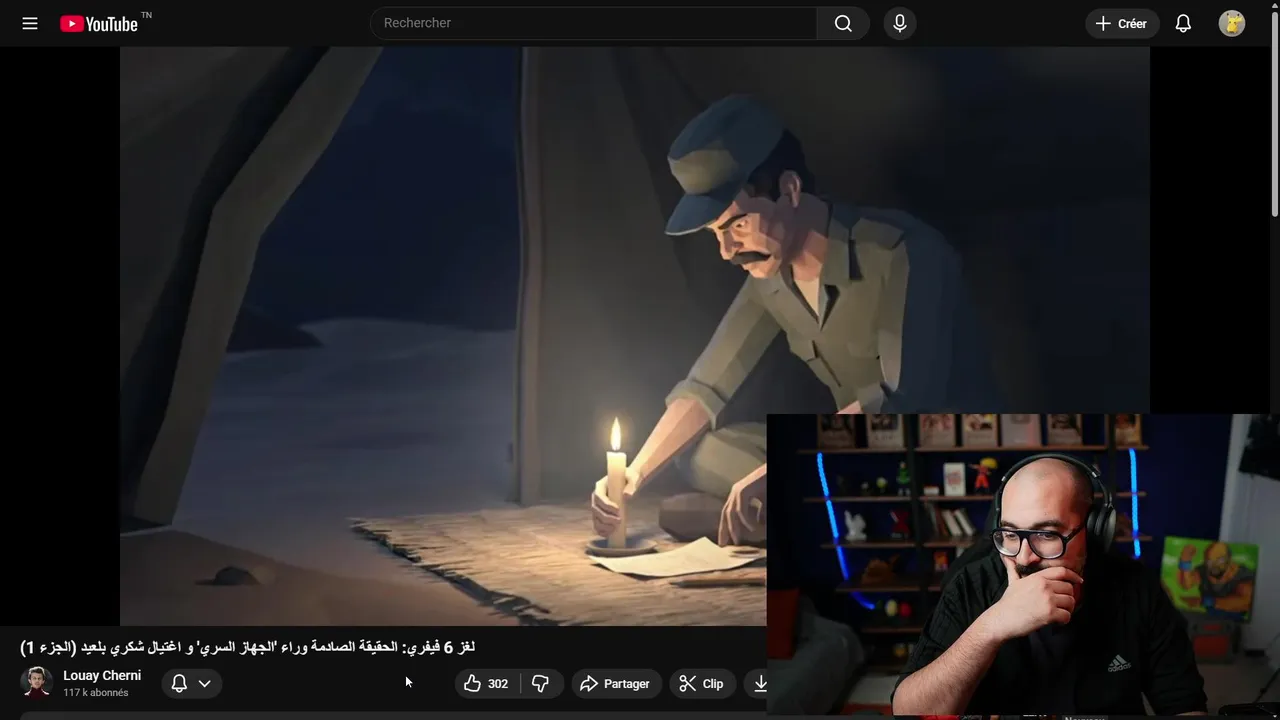Create a Clip with scissors button
The image size is (1280, 720).
point(702,684)
